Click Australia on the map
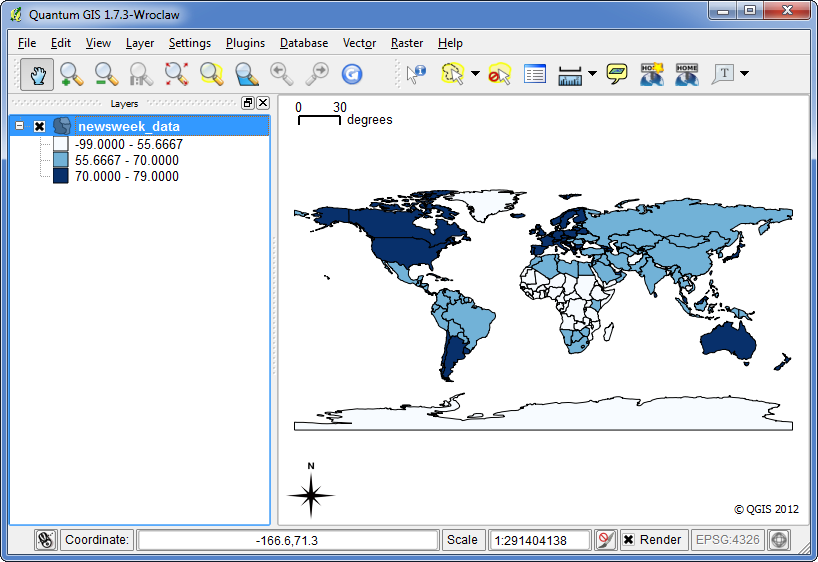The image size is (818, 562). coord(728,342)
